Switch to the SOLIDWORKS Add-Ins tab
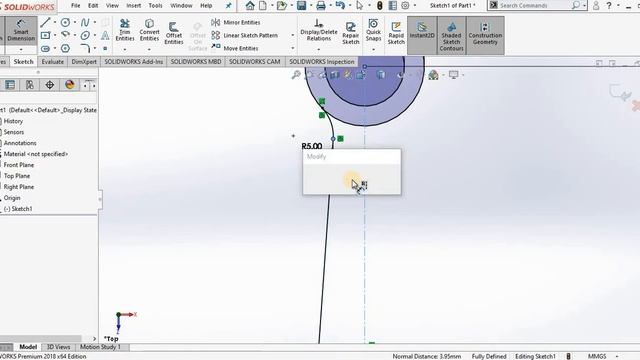Viewport: 640px width, 360px height. [x=133, y=62]
